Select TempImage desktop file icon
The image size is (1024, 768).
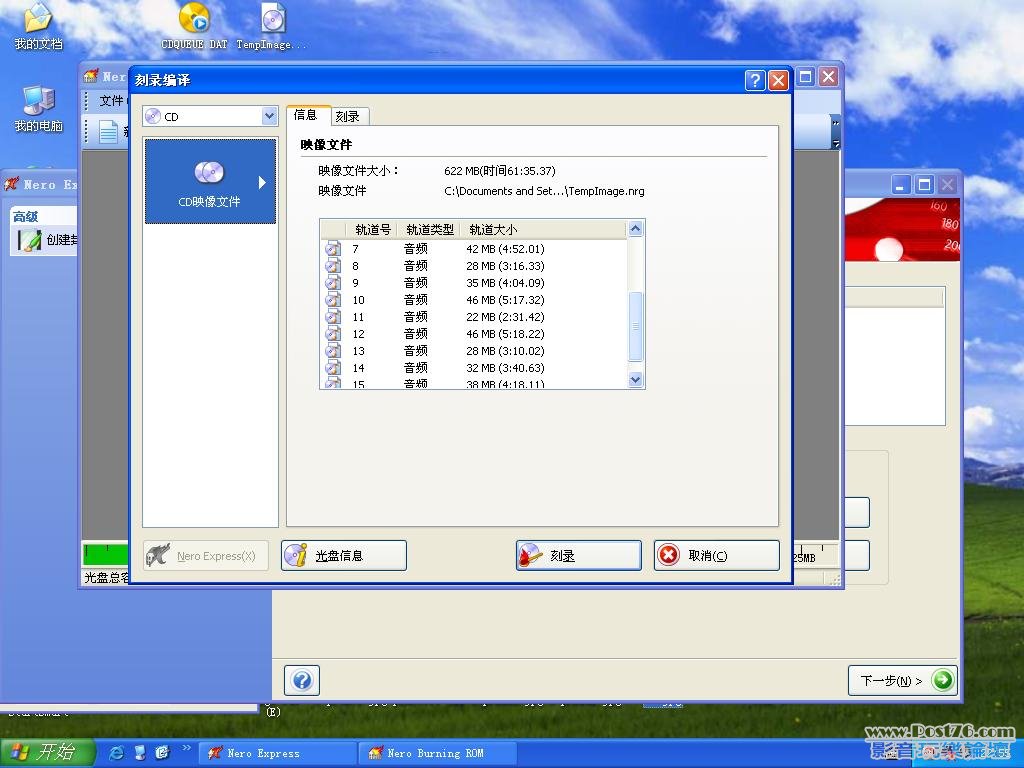click(272, 26)
